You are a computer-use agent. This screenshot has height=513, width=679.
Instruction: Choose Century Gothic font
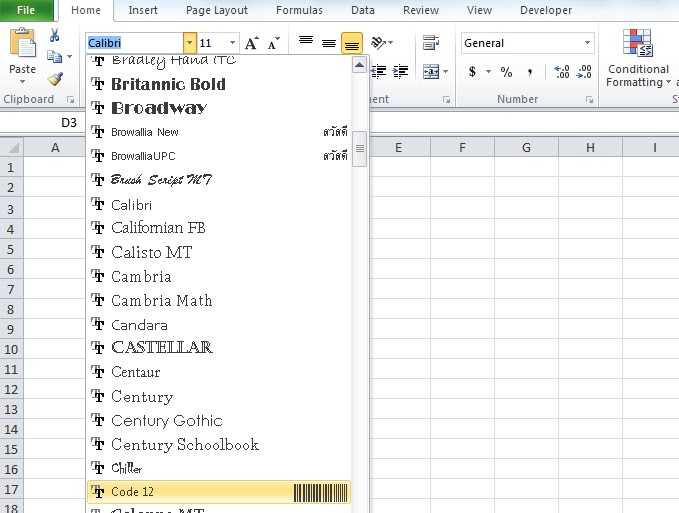(219, 421)
